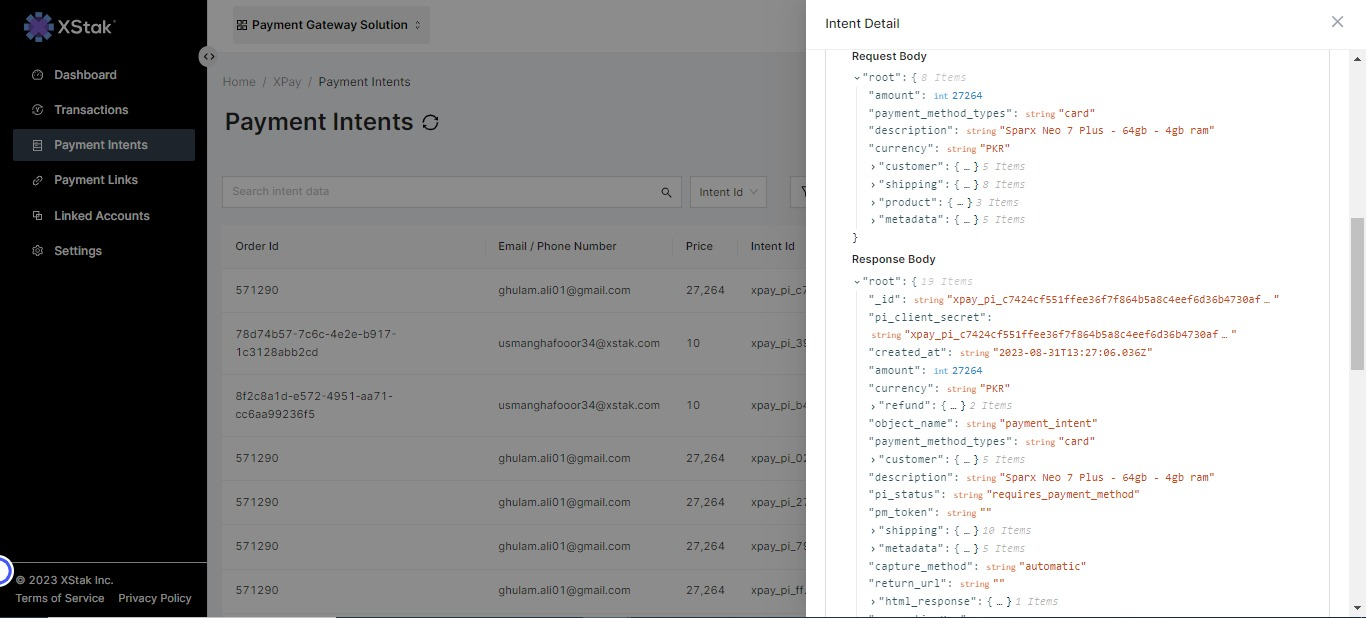Image resolution: width=1366 pixels, height=618 pixels.
Task: Go to Home breadcrumb link
Action: click(x=239, y=82)
